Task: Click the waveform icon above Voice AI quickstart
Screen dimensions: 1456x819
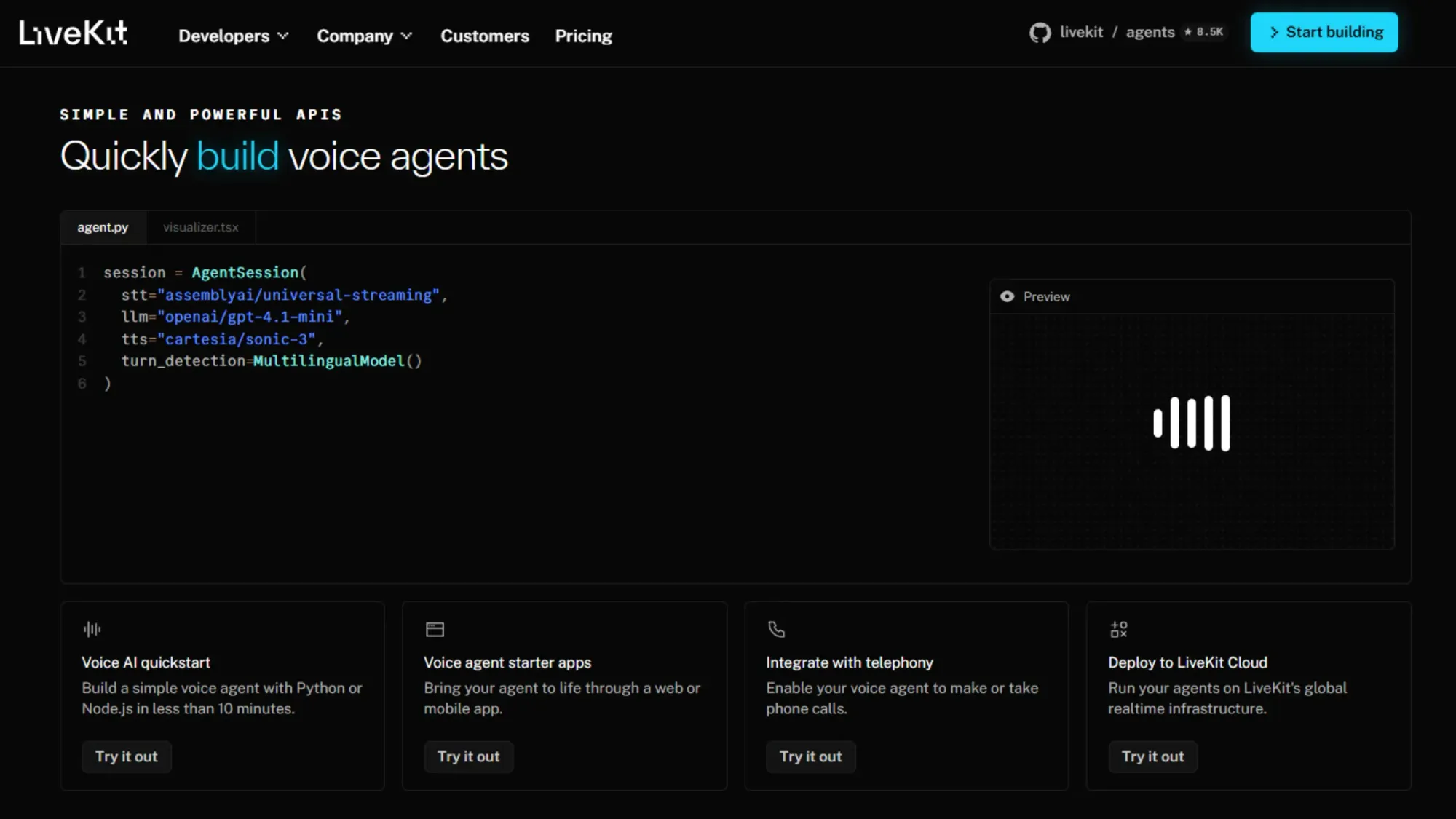Action: click(x=92, y=629)
